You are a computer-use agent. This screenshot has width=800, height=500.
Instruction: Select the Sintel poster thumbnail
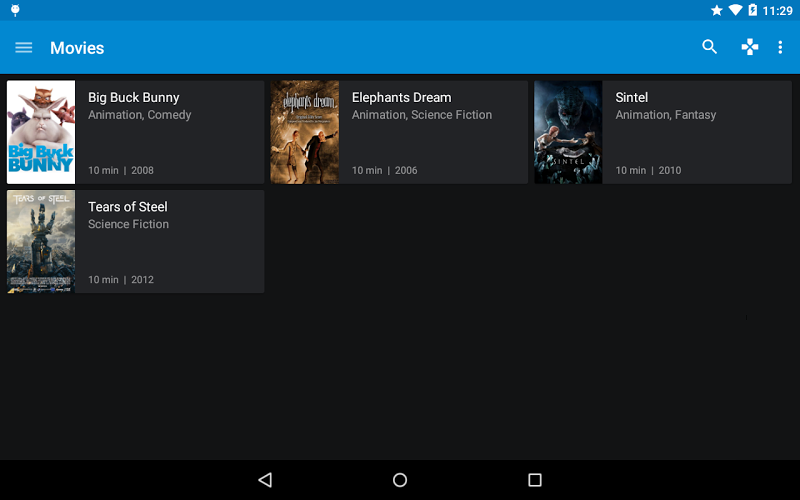[568, 132]
